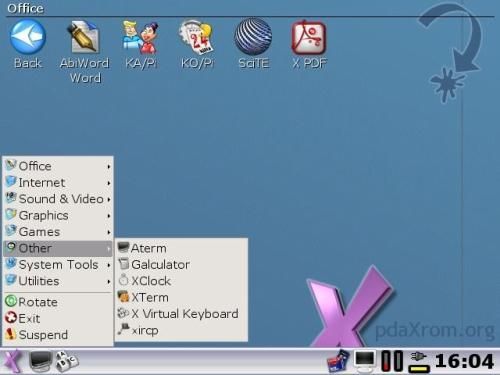Select the highlighted Other menu entry
The height and width of the screenshot is (375, 500).
point(58,248)
